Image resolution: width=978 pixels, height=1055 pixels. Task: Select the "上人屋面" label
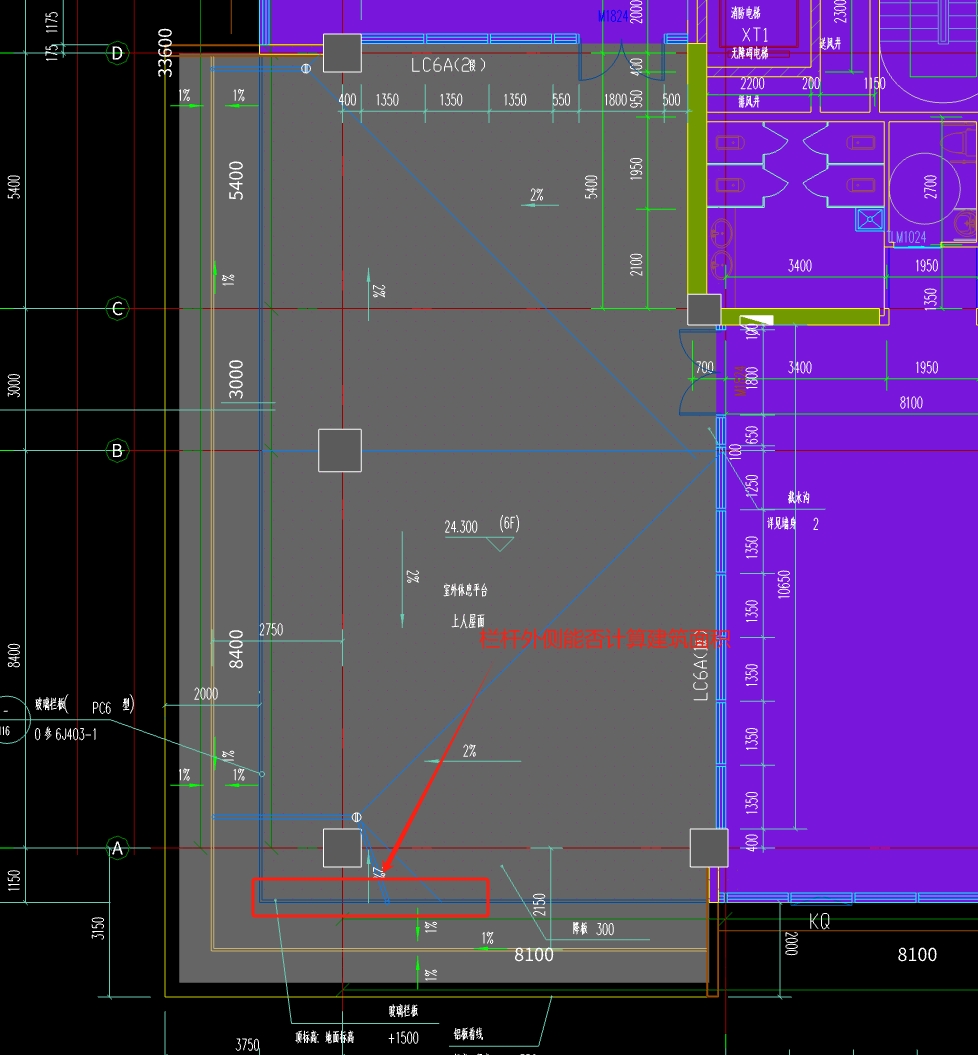coord(467,620)
